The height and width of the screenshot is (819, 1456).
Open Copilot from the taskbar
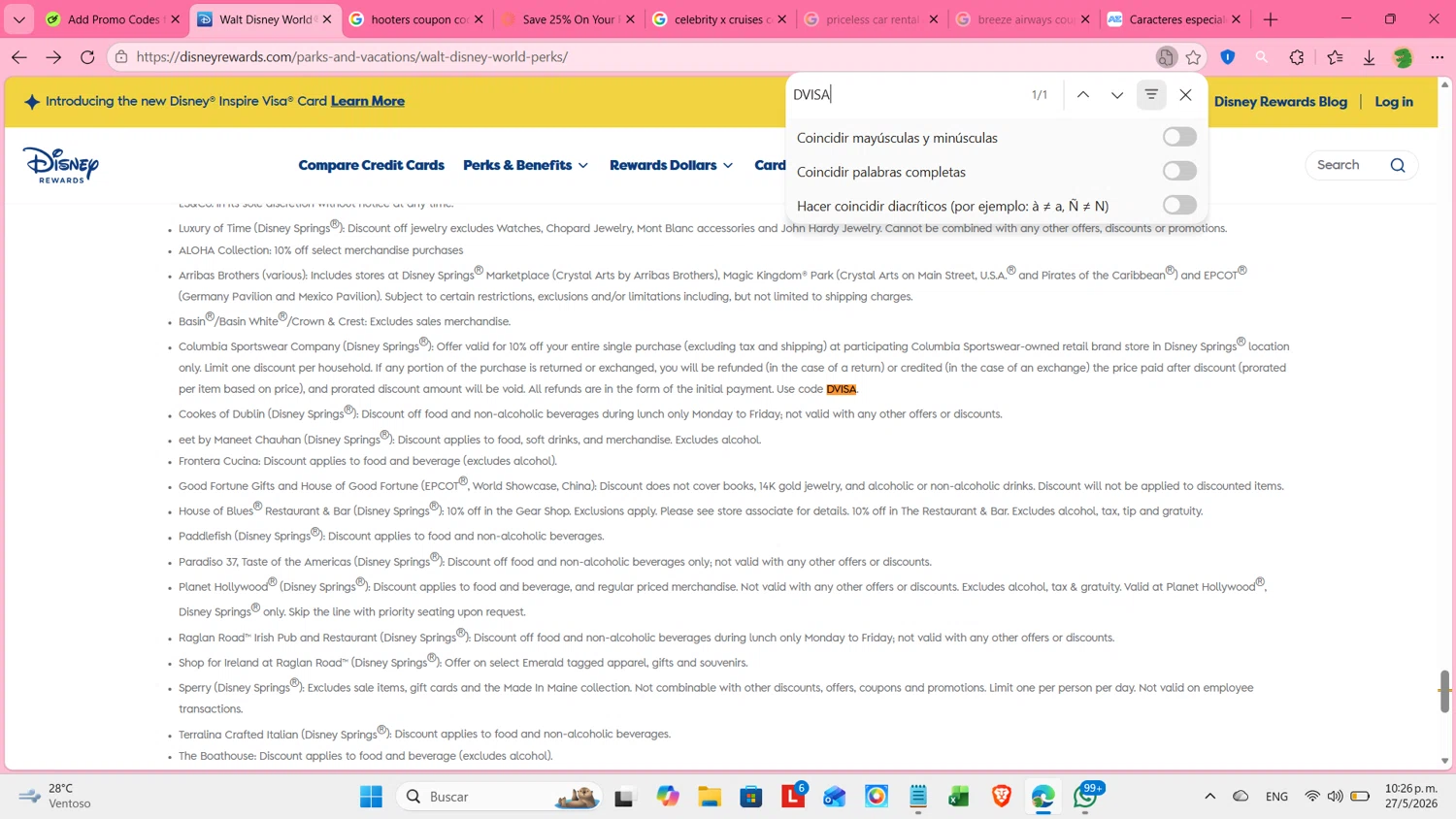668,797
